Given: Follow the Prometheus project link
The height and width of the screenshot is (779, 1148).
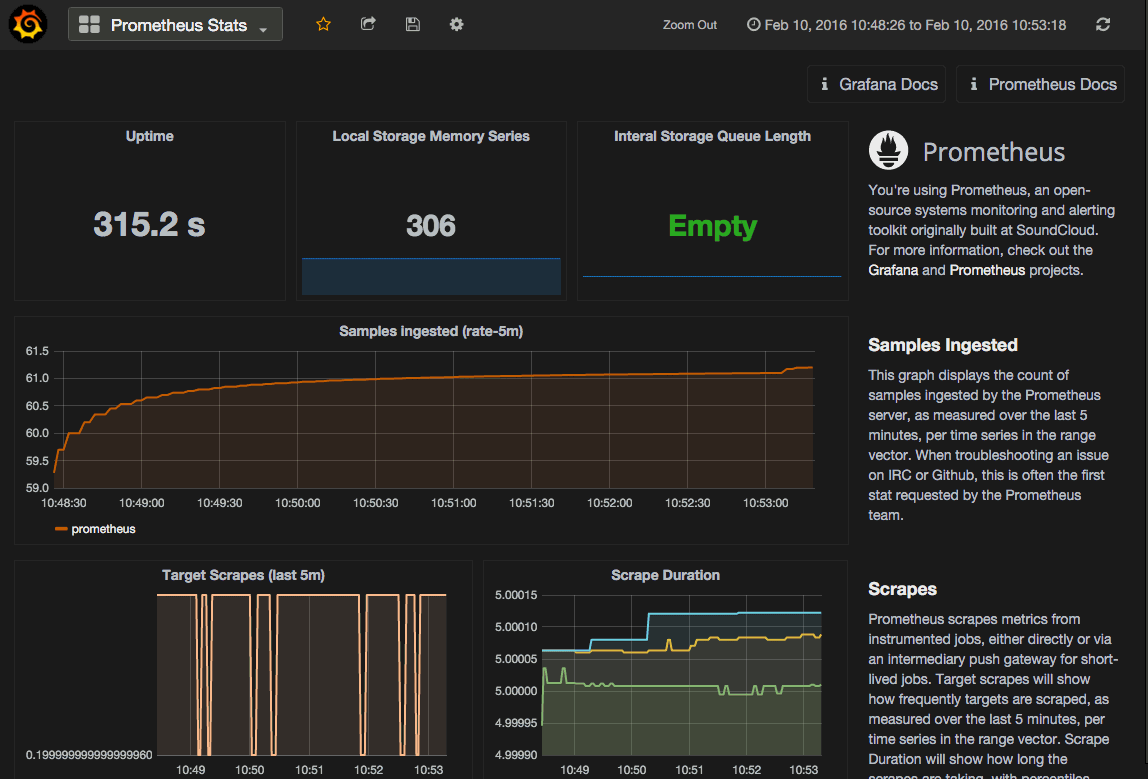Looking at the screenshot, I should pos(987,270).
